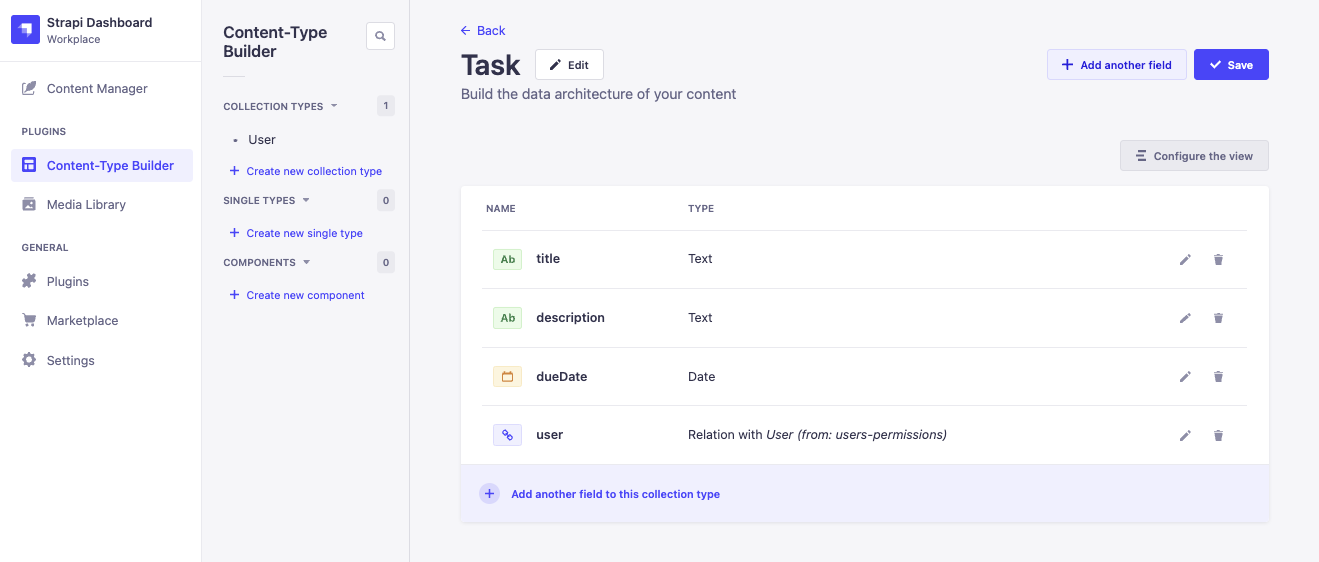Viewport: 1319px width, 562px height.
Task: Click the Collection Types count badge
Action: (386, 106)
